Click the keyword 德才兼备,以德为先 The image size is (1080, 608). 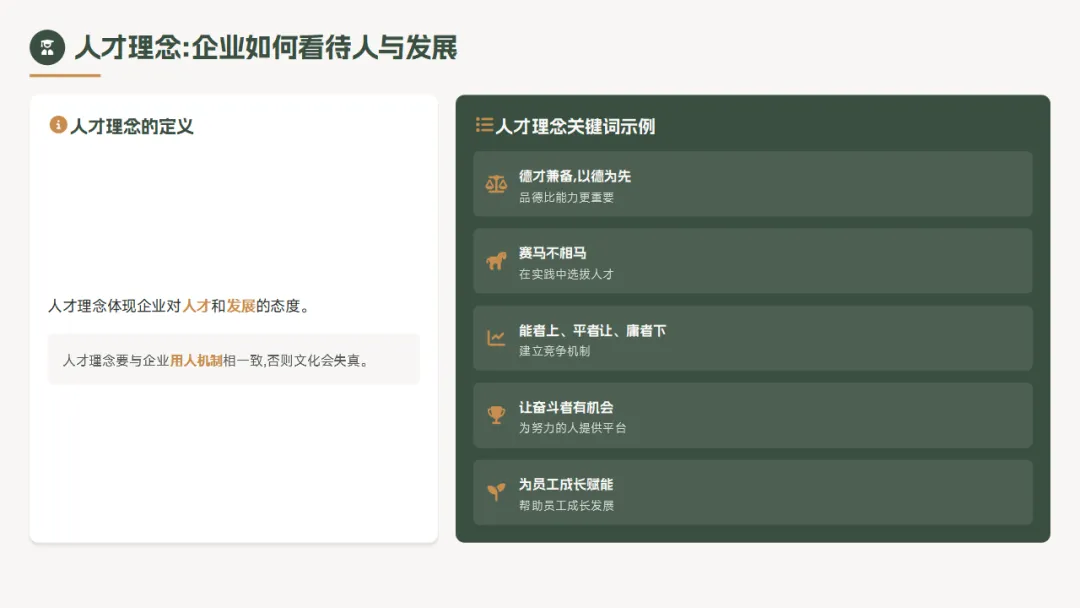tap(574, 176)
